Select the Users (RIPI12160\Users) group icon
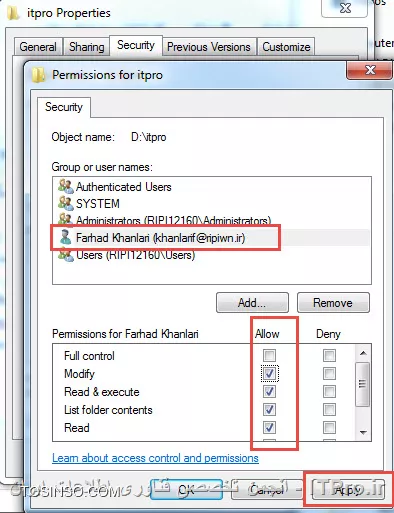394x513 pixels. tap(66, 255)
